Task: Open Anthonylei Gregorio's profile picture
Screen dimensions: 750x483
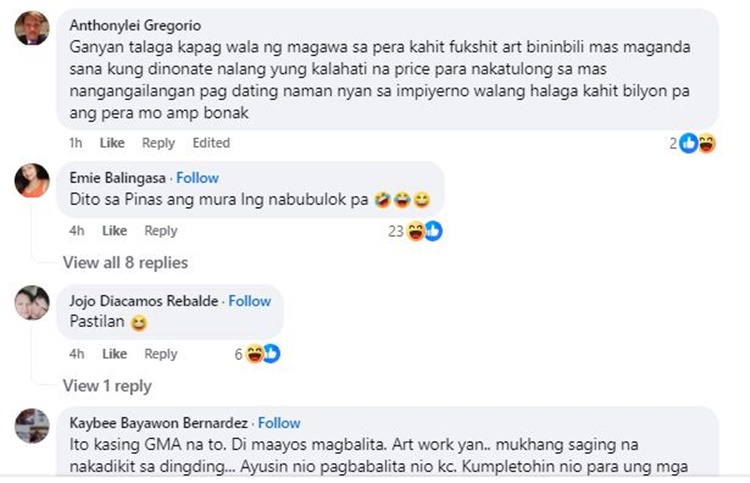Action: [32, 27]
